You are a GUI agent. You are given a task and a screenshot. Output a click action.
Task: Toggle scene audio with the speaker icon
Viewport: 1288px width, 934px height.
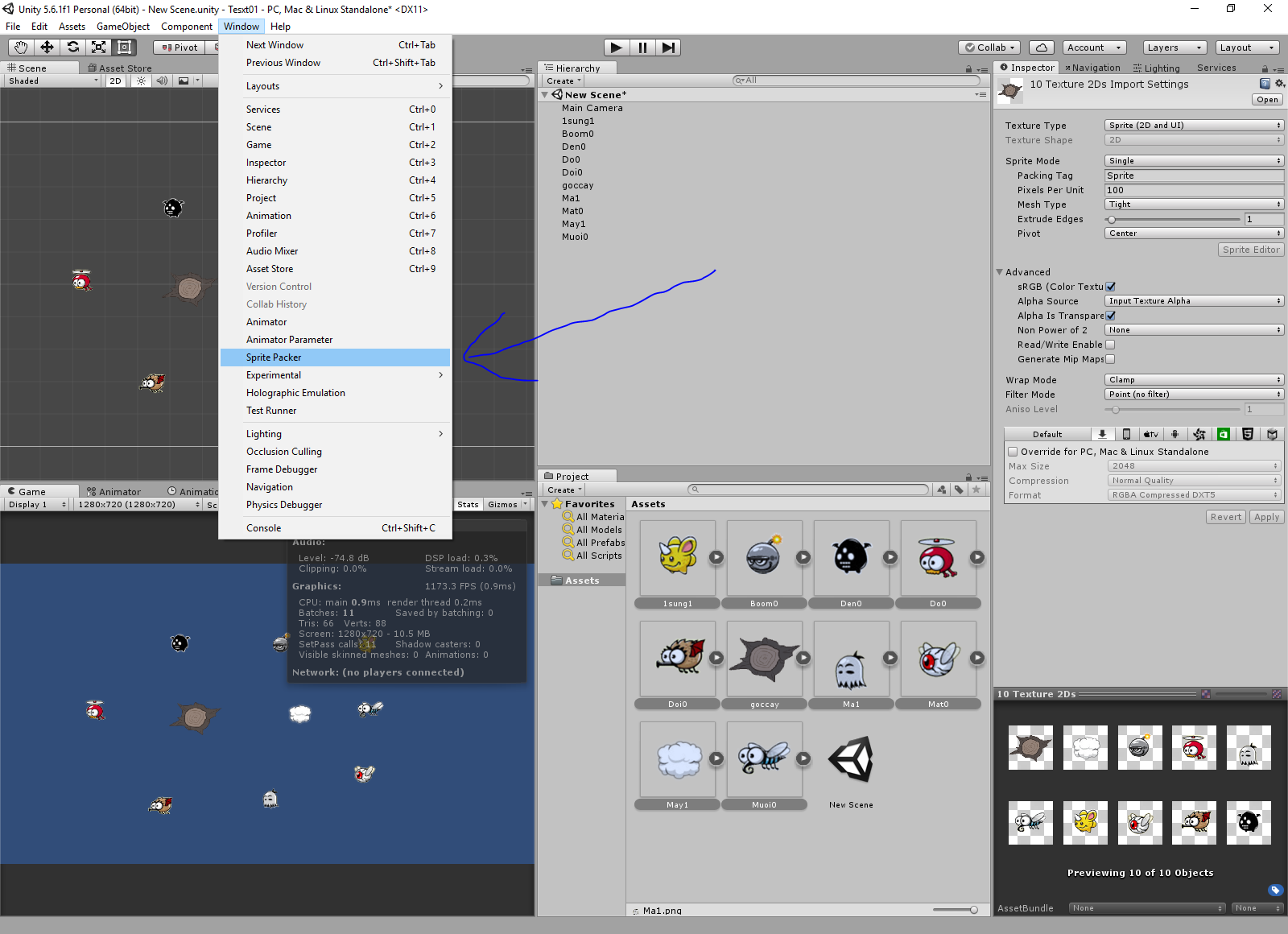(x=163, y=81)
